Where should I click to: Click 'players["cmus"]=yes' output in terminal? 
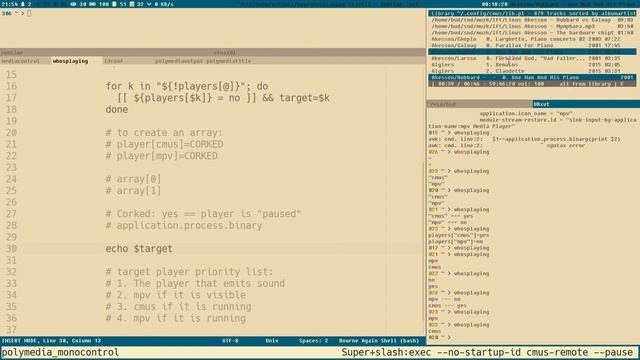coord(458,235)
